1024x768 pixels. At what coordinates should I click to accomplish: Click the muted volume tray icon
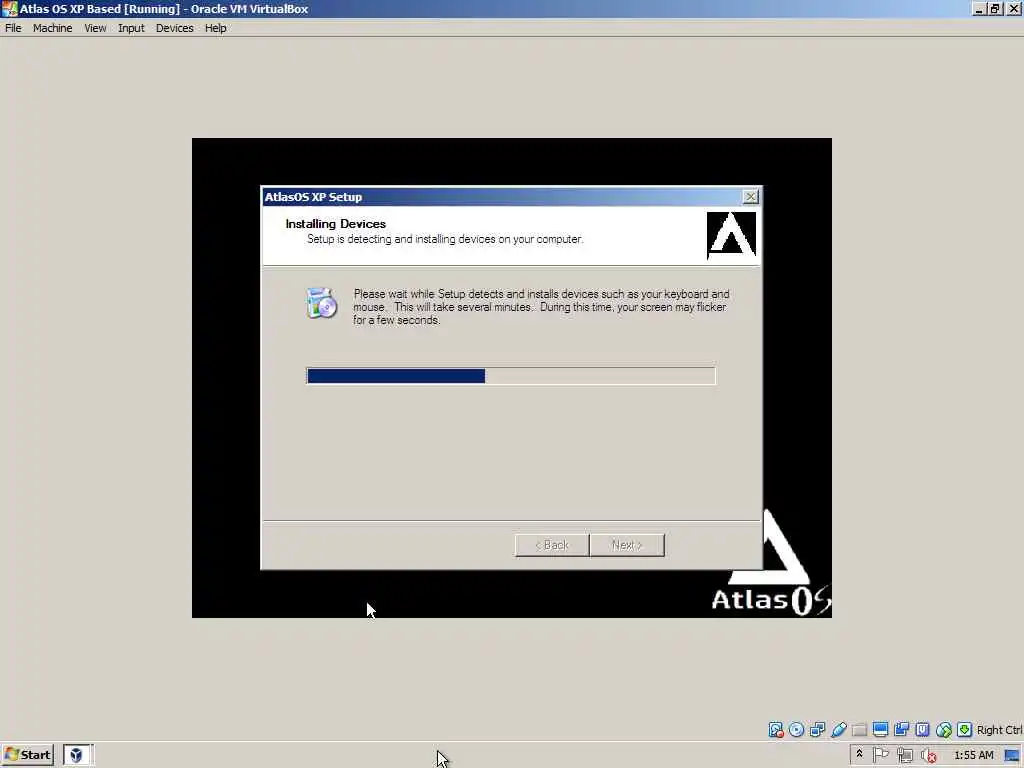(929, 756)
